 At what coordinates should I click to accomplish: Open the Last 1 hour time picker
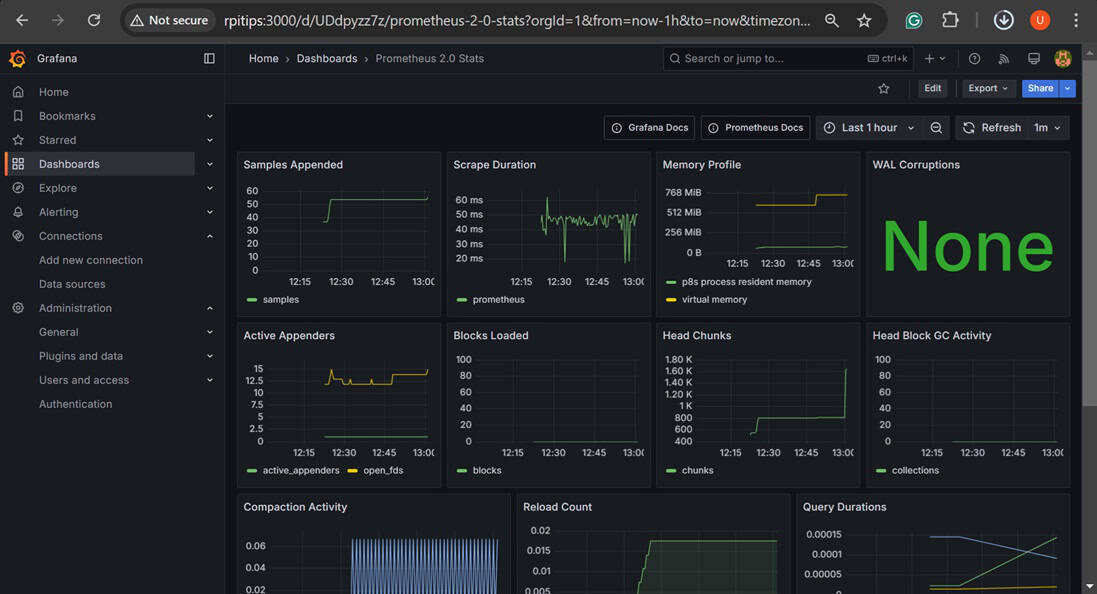click(x=868, y=128)
